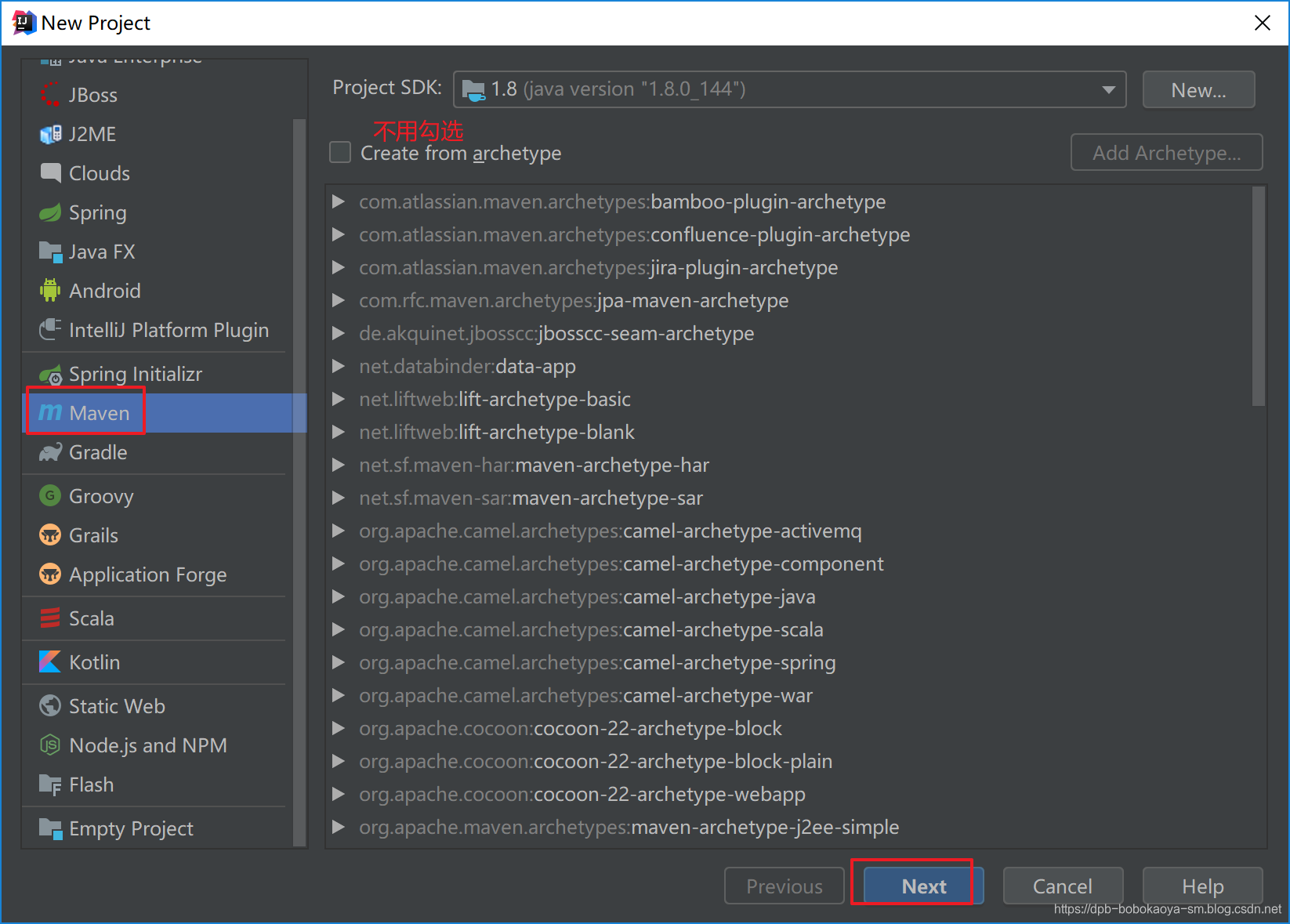Viewport: 1290px width, 924px height.
Task: Expand jira-plugin-archetype entry
Action: (339, 267)
